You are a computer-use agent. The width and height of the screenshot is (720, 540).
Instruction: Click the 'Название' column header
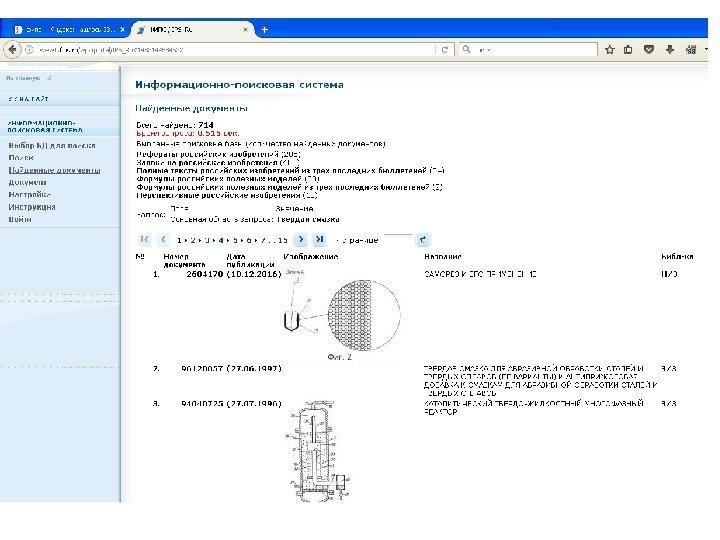pos(443,257)
